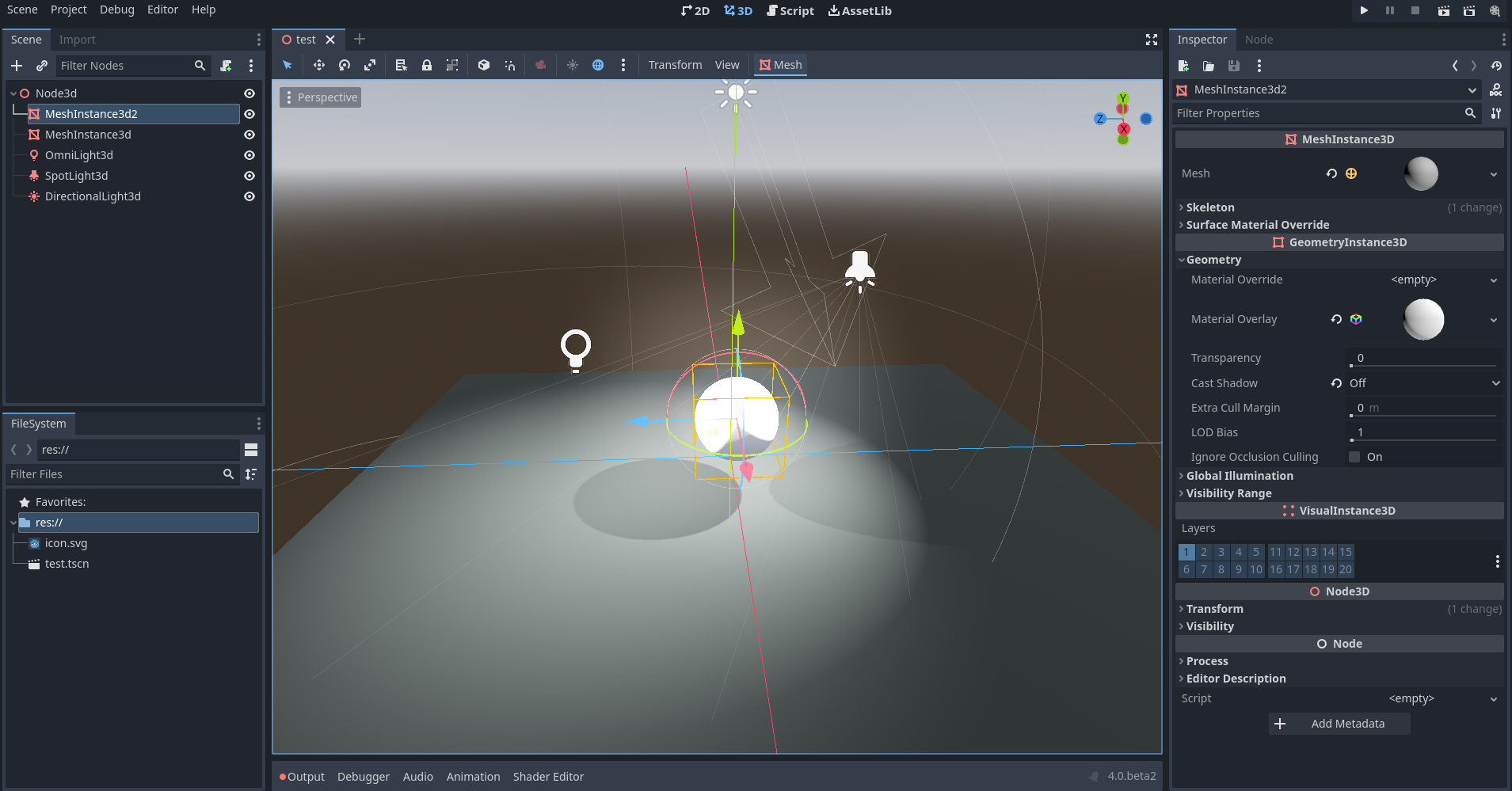Viewport: 1512px width, 791px height.
Task: Open the Cast Shadow dropdown
Action: coord(1422,383)
